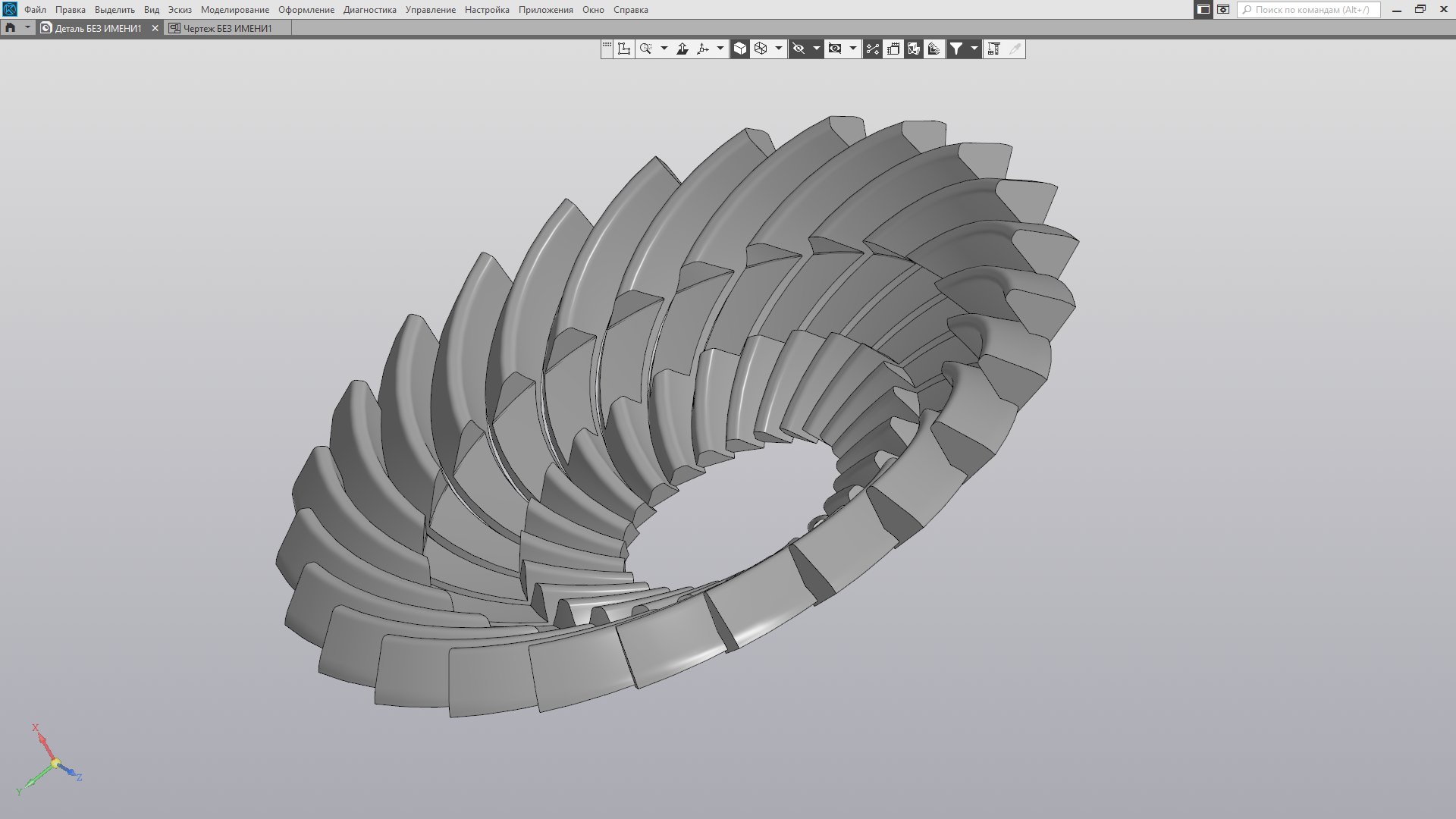Toggle the hide objects crossed-eye button
1456x819 pixels.
tap(799, 49)
